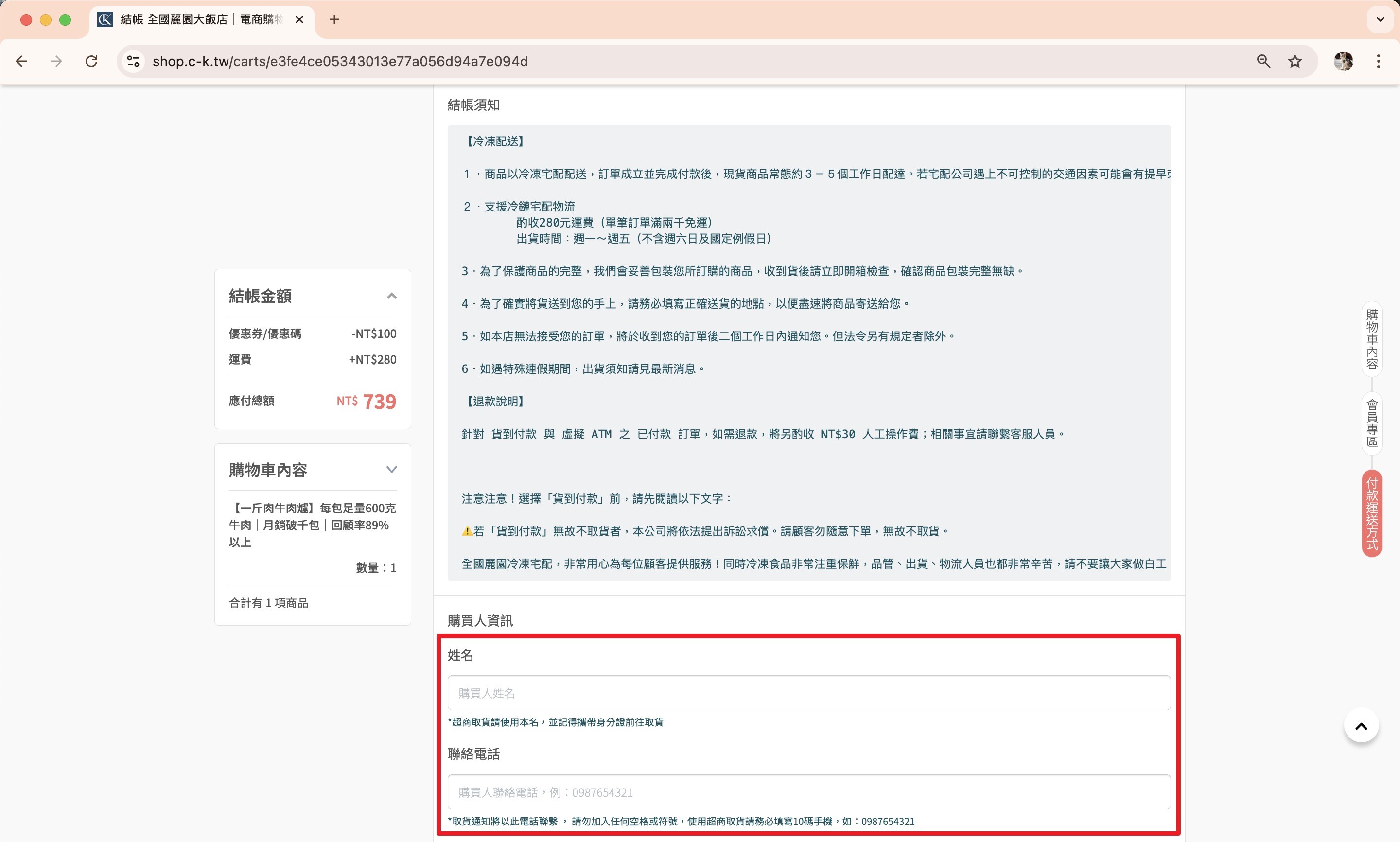Focus the 購買人聯絡電話 phone field

809,792
